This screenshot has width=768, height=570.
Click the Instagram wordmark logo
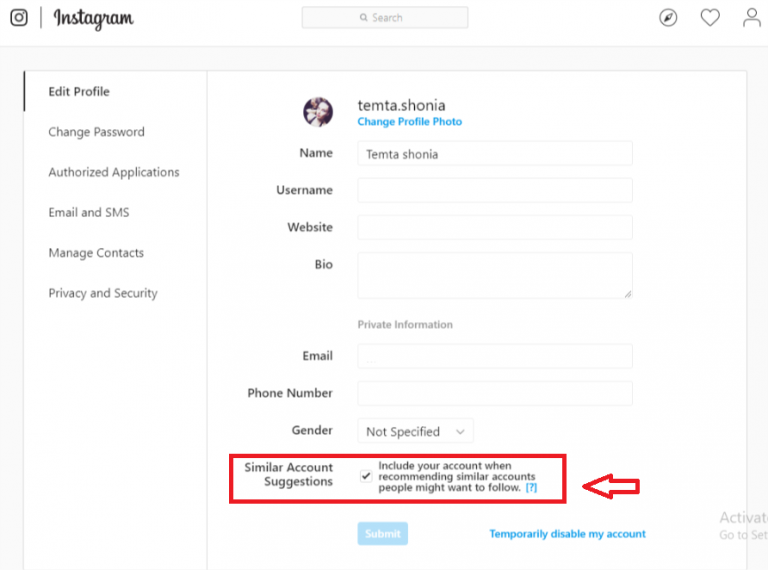click(x=93, y=19)
